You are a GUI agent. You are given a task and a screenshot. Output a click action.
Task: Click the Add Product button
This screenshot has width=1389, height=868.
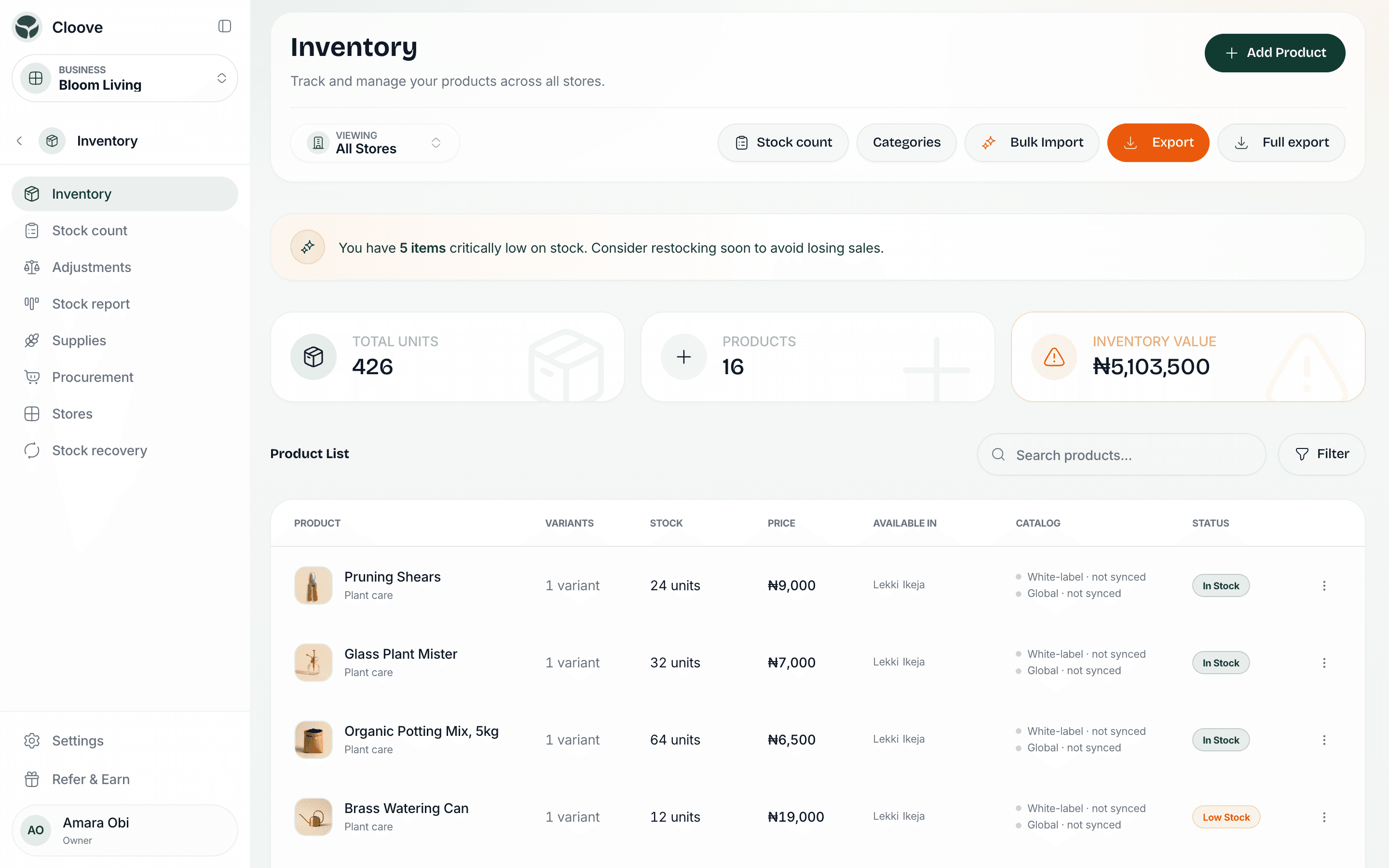pos(1275,53)
